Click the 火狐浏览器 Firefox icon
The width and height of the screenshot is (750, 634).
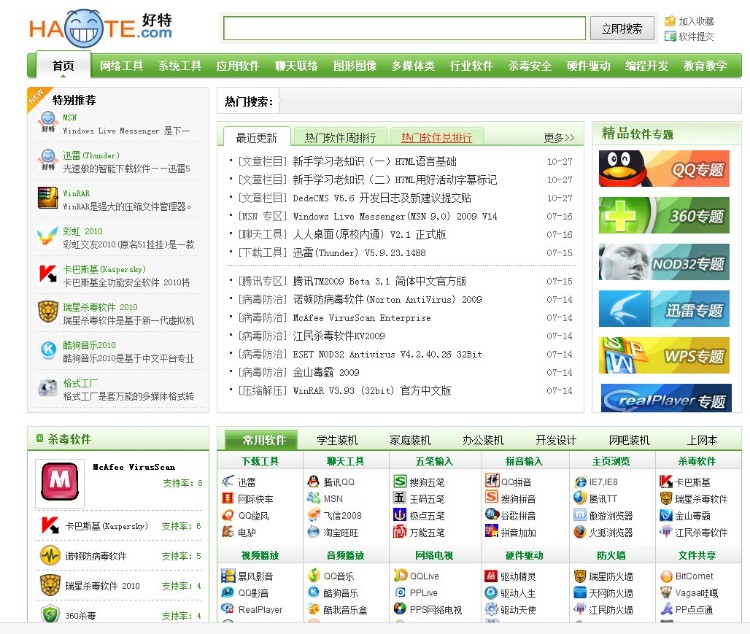[580, 532]
